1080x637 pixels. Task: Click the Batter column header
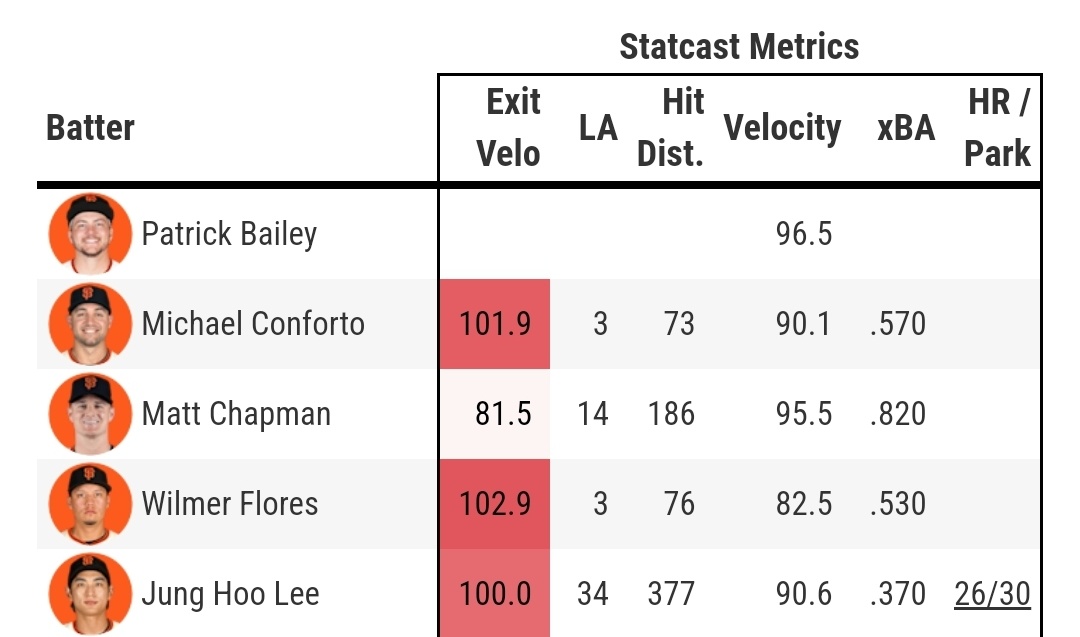coord(90,128)
